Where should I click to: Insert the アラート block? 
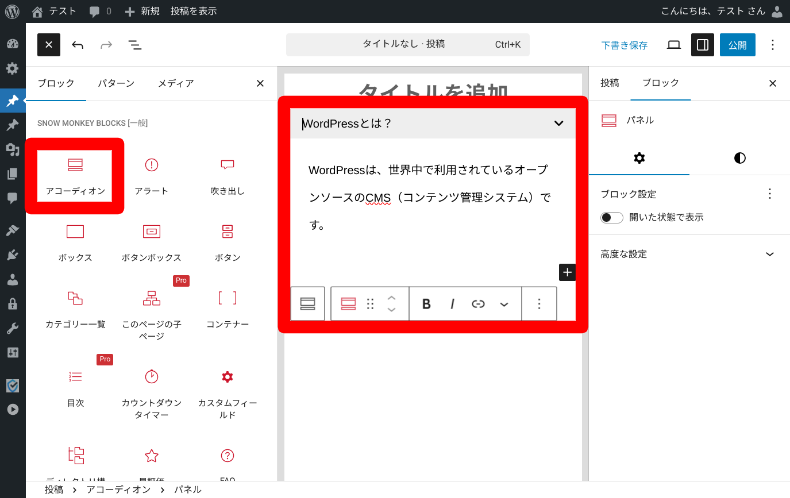[151, 174]
